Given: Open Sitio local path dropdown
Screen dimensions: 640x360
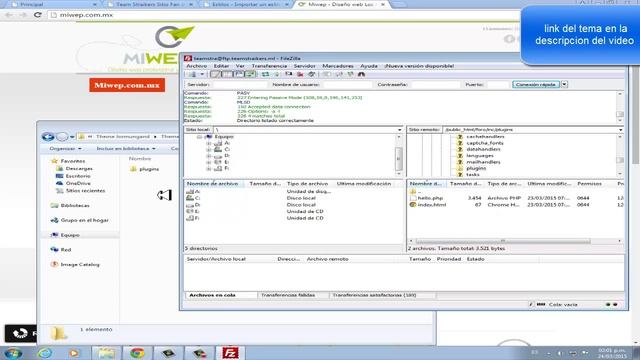Looking at the screenshot, I should (400, 130).
